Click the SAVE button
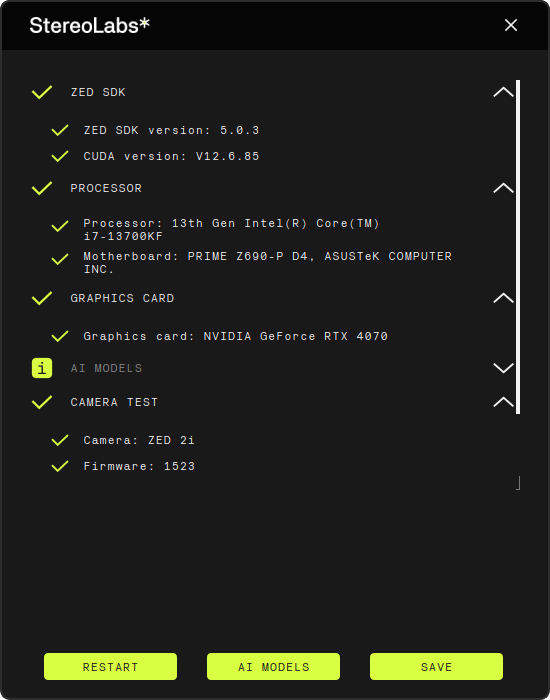The width and height of the screenshot is (550, 700). pos(436,667)
